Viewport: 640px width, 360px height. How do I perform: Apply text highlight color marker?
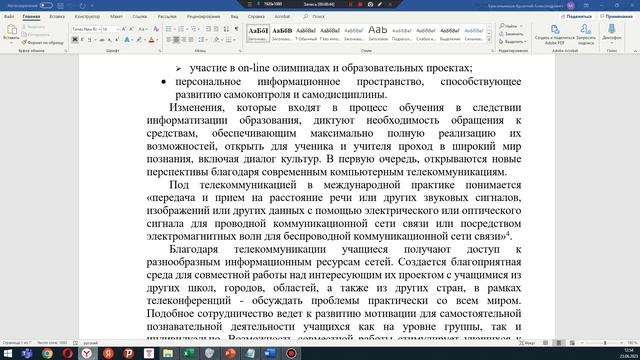click(x=139, y=40)
